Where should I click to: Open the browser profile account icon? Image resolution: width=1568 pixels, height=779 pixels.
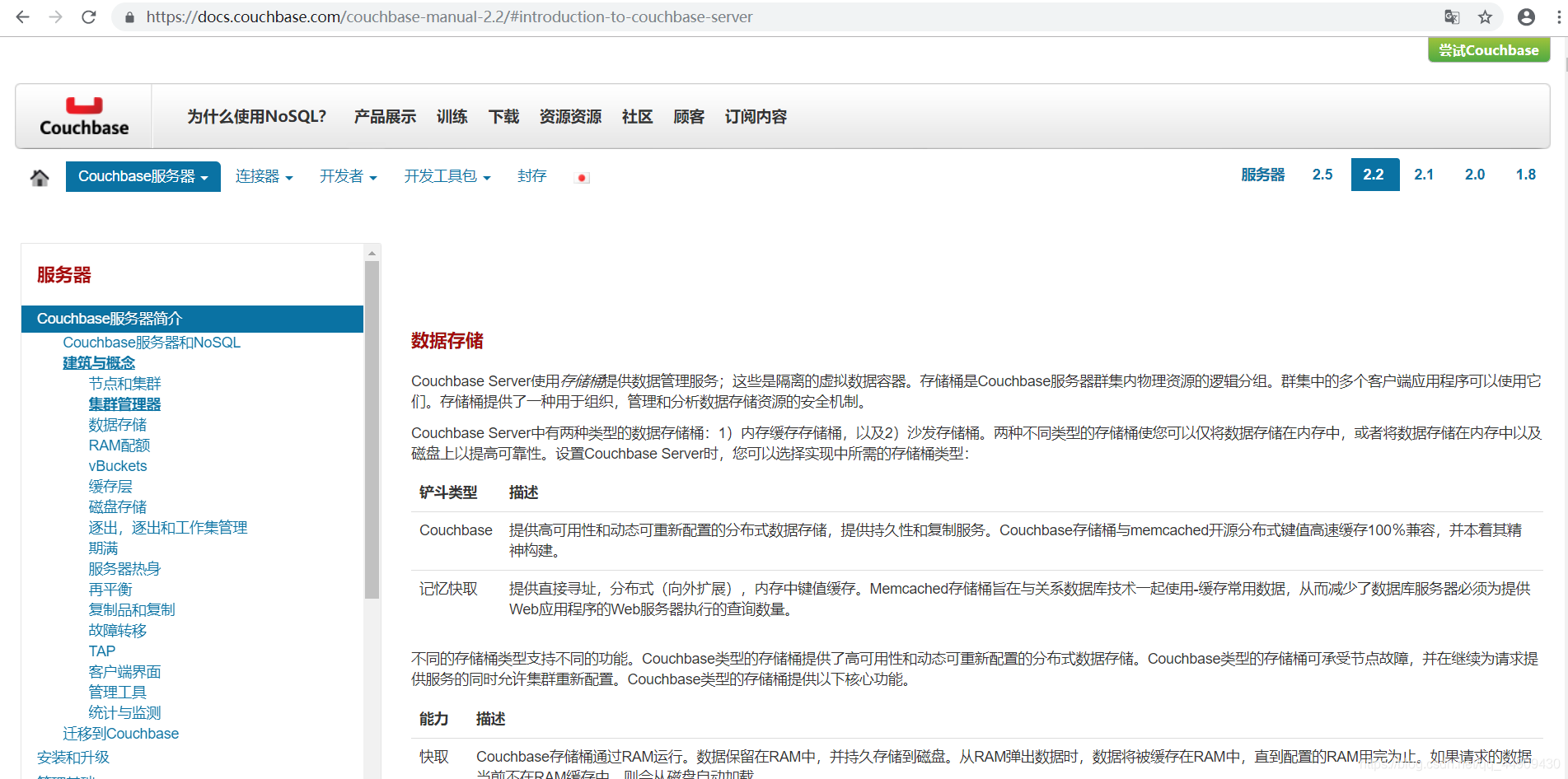click(x=1526, y=16)
